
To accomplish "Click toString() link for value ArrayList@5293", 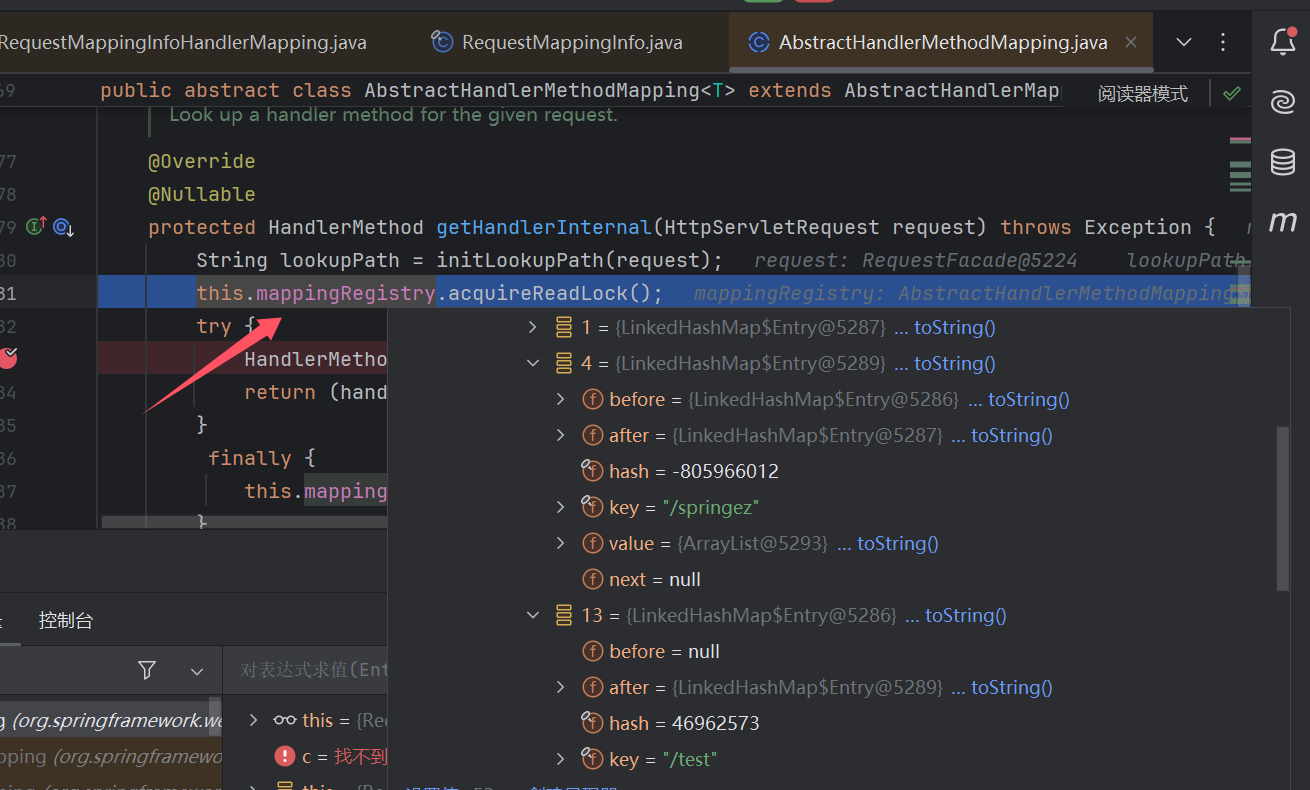I will 898,543.
